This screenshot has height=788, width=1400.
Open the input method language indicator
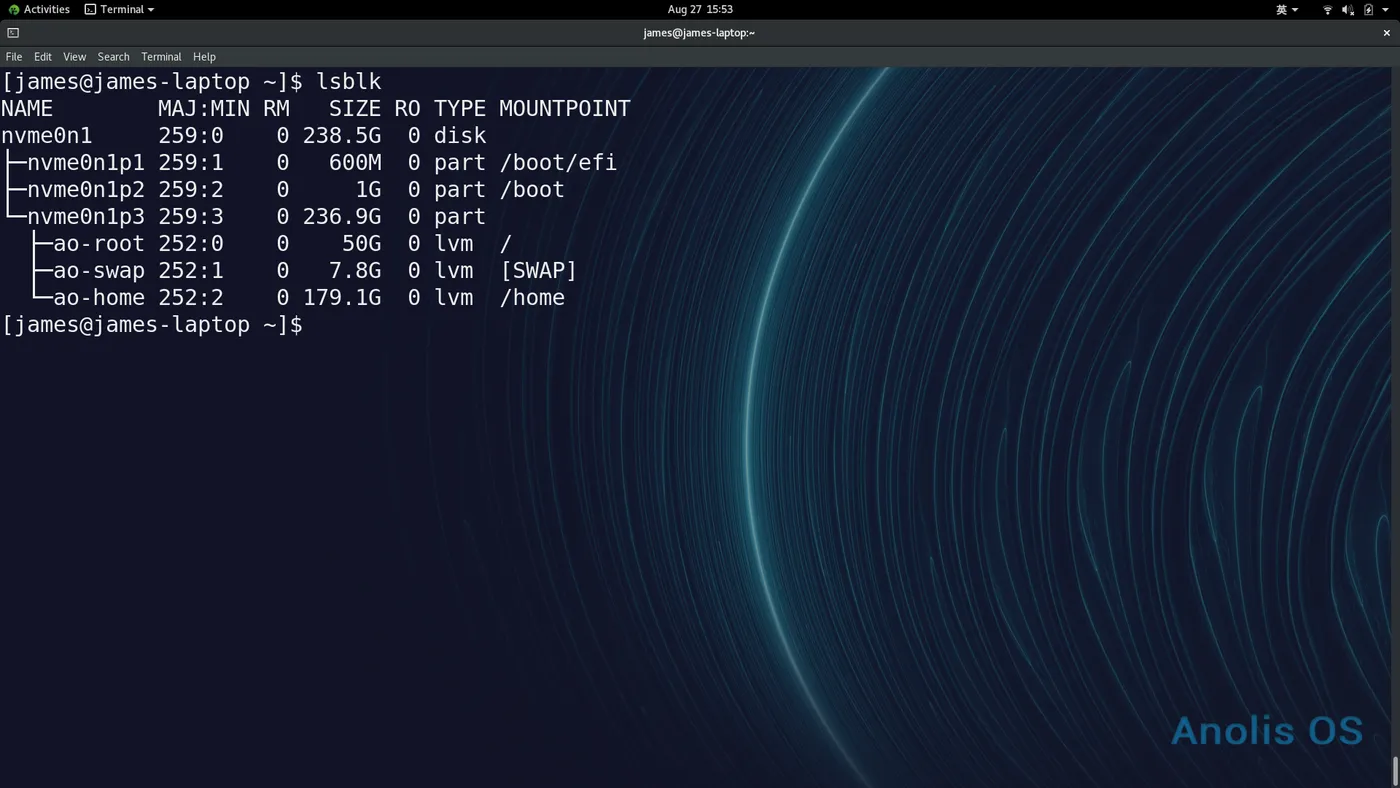click(x=1287, y=9)
